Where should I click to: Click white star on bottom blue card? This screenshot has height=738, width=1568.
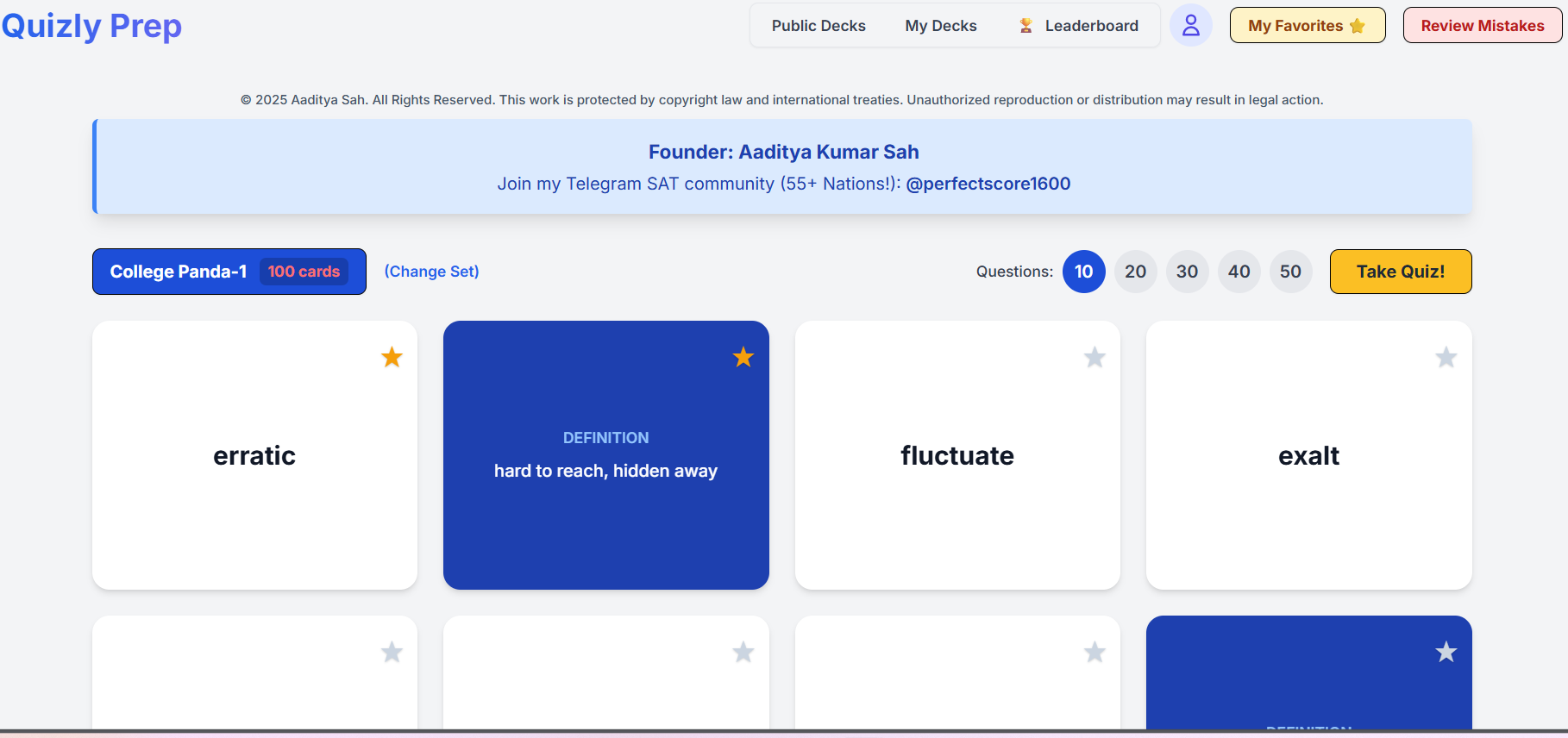(x=1446, y=652)
